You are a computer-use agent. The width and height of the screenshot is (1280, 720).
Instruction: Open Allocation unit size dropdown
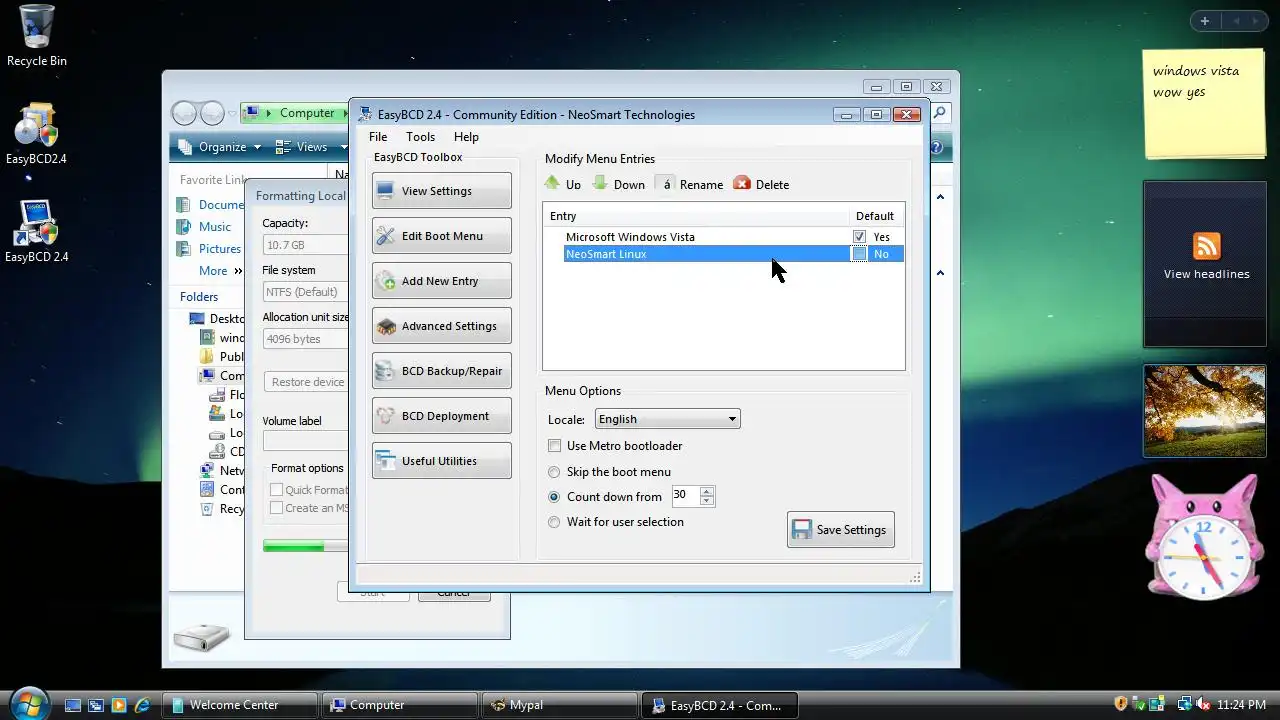point(305,339)
